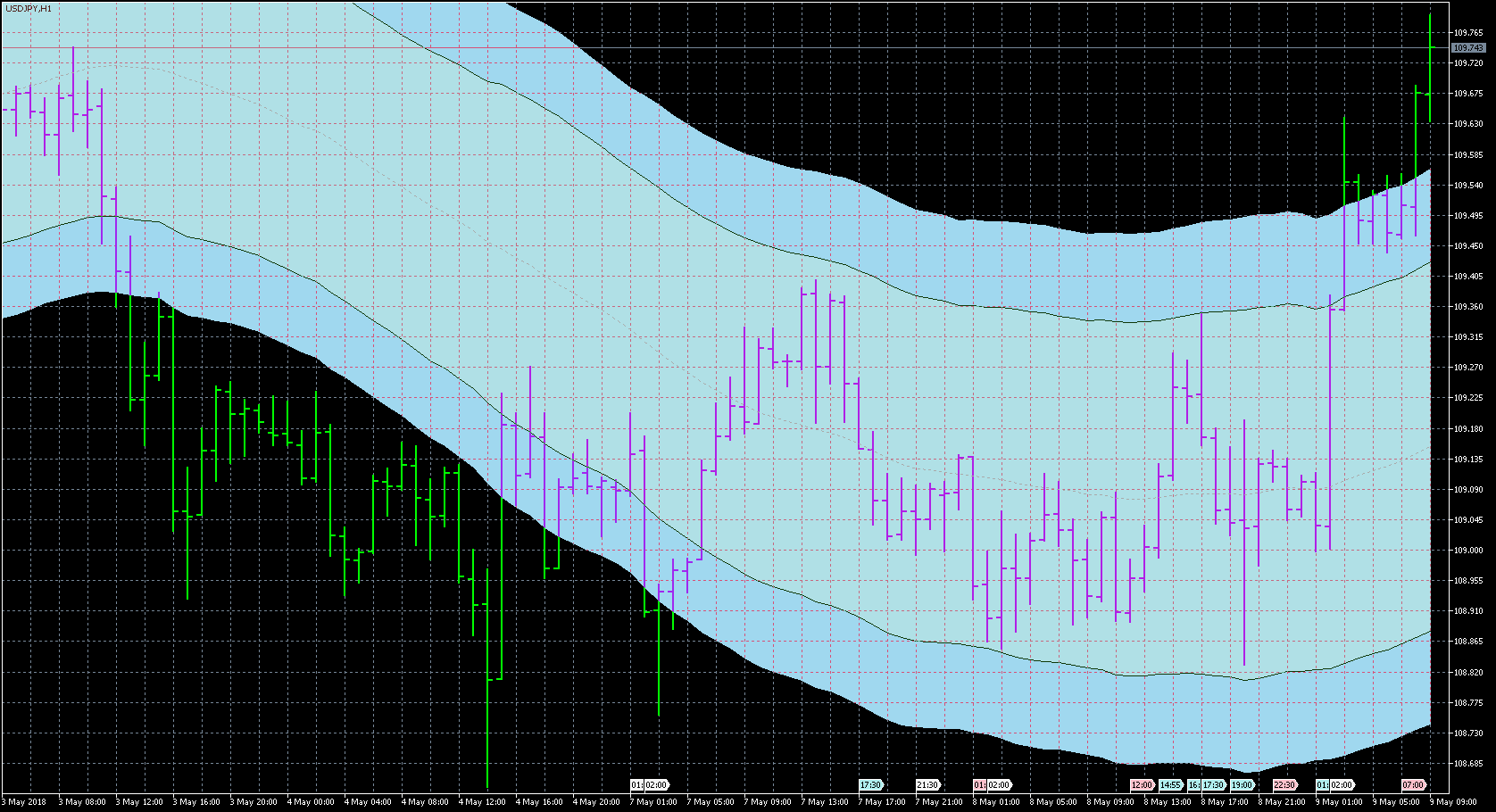Image resolution: width=1496 pixels, height=812 pixels.
Task: Click the 109.405 price label
Action: [x=1468, y=276]
